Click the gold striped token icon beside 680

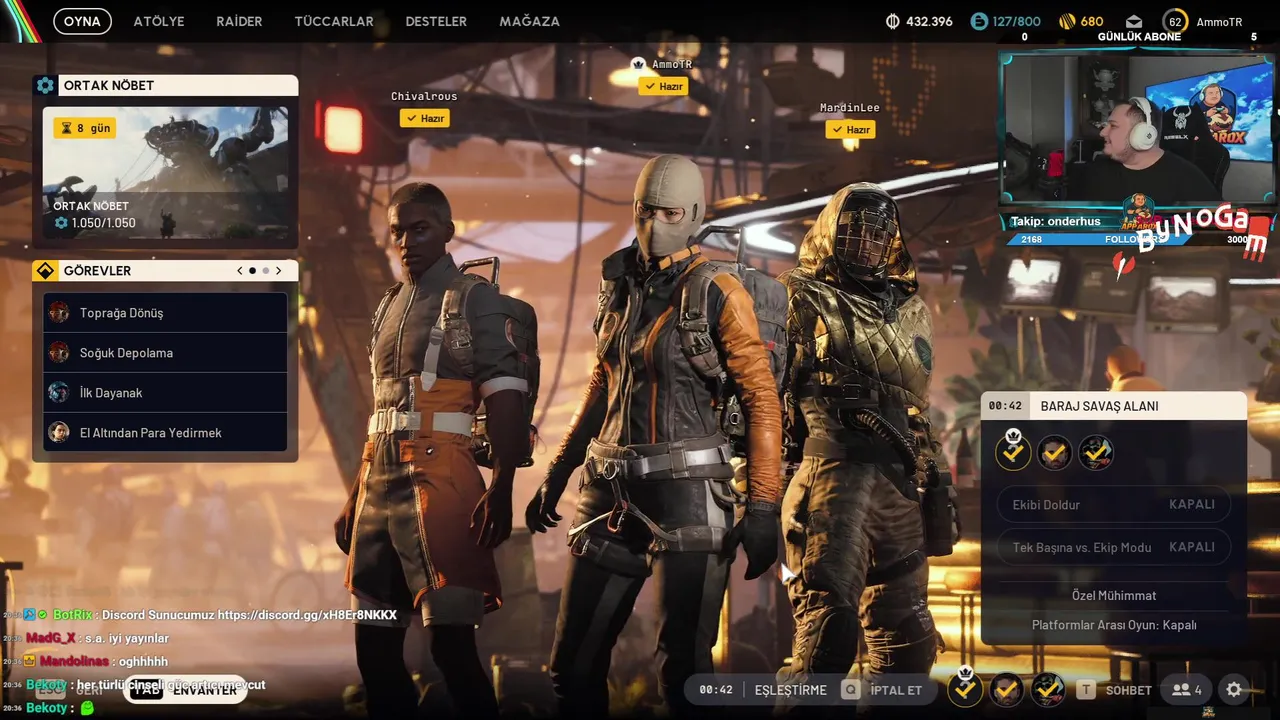1066,21
